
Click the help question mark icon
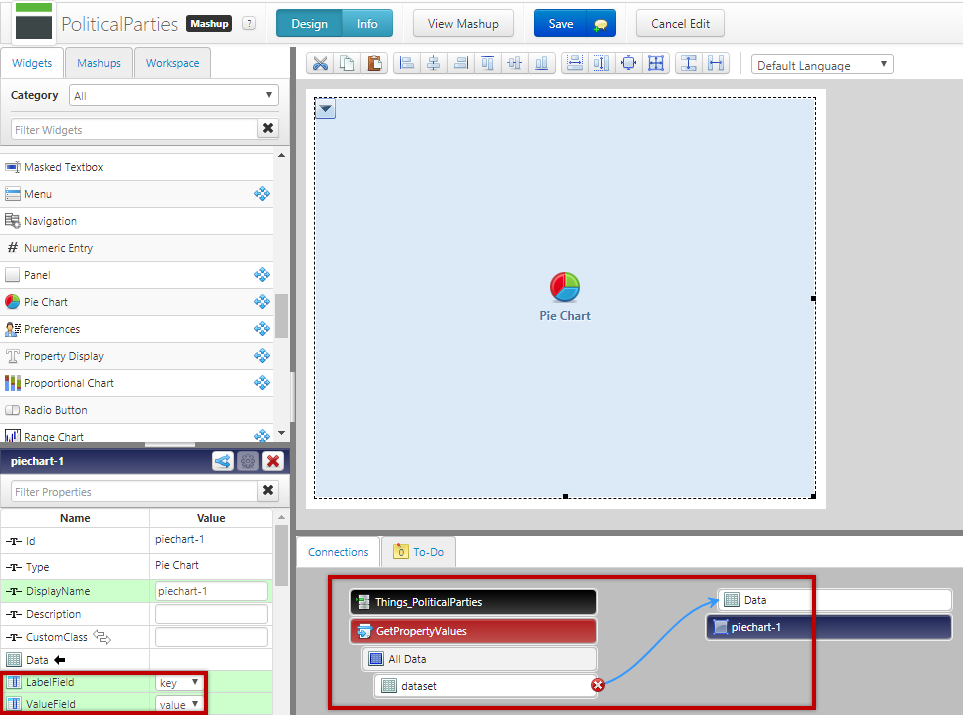click(249, 23)
